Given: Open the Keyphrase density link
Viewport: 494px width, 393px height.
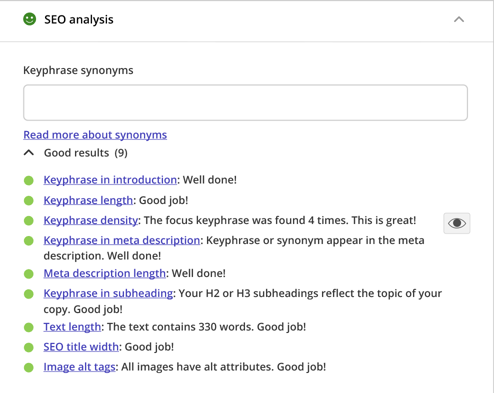Looking at the screenshot, I should coord(91,220).
